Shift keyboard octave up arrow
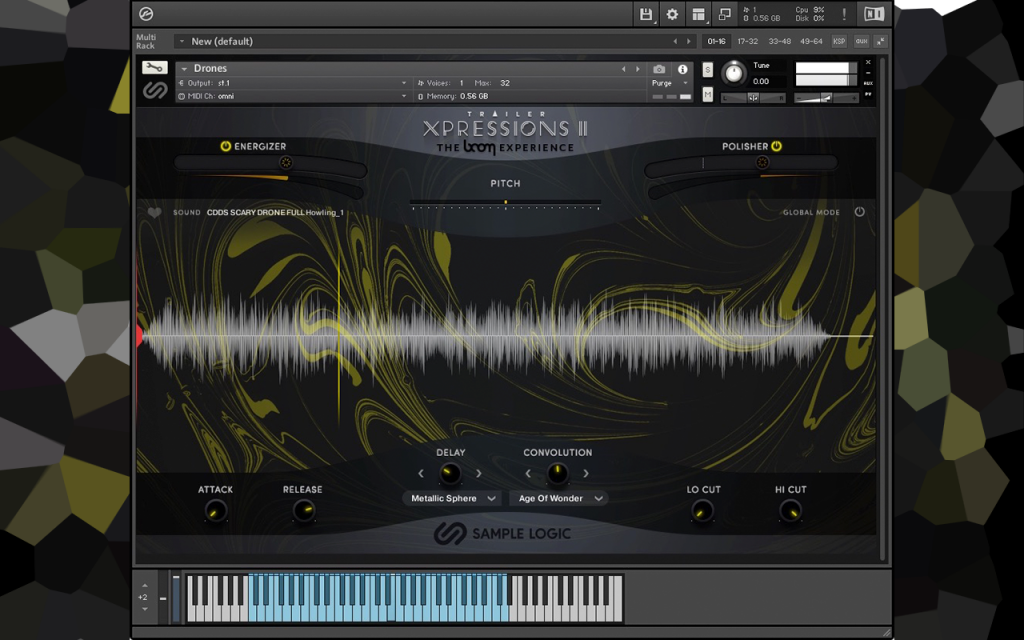 click(144, 585)
